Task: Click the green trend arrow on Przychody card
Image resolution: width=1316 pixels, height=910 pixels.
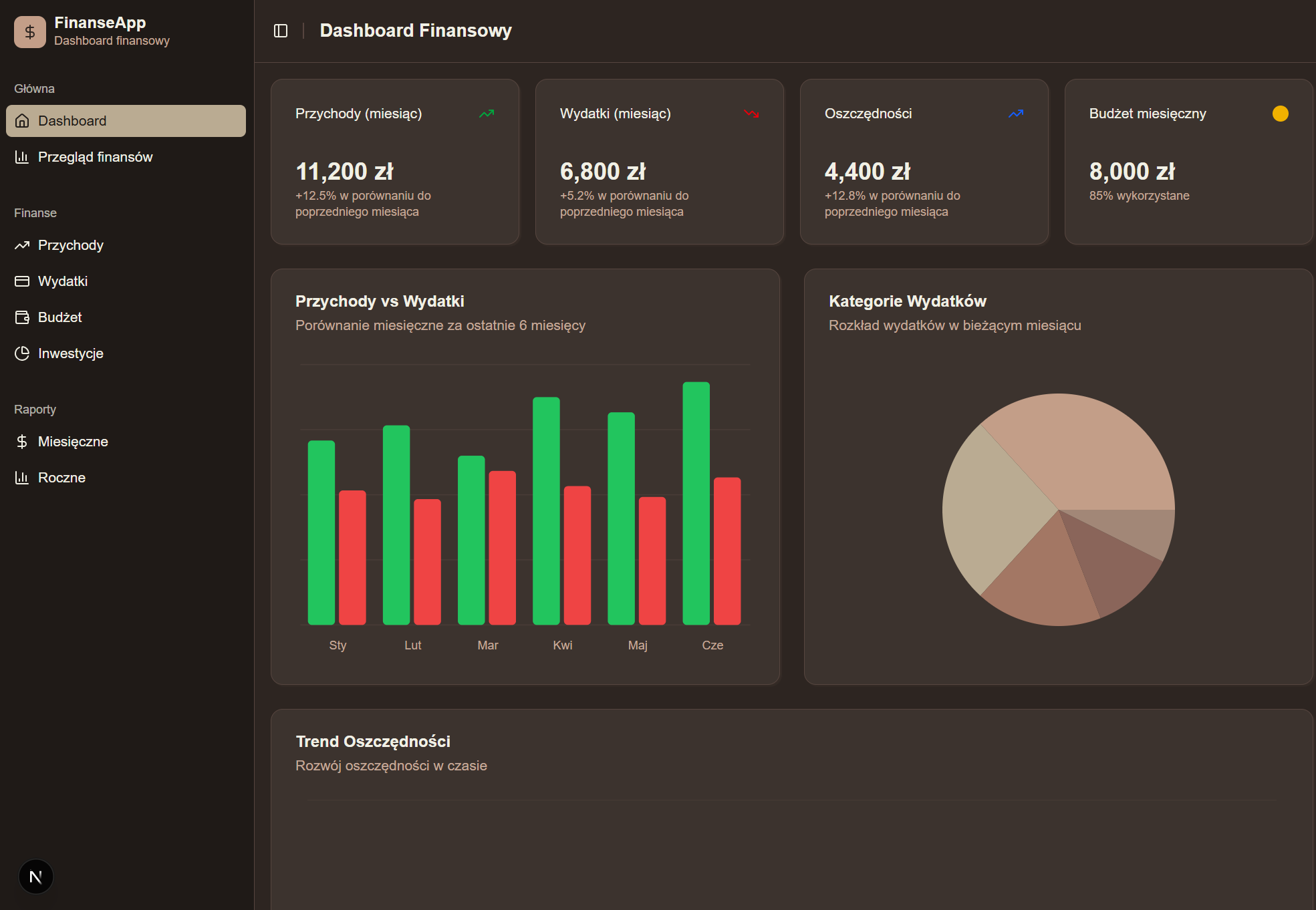Action: click(x=487, y=114)
